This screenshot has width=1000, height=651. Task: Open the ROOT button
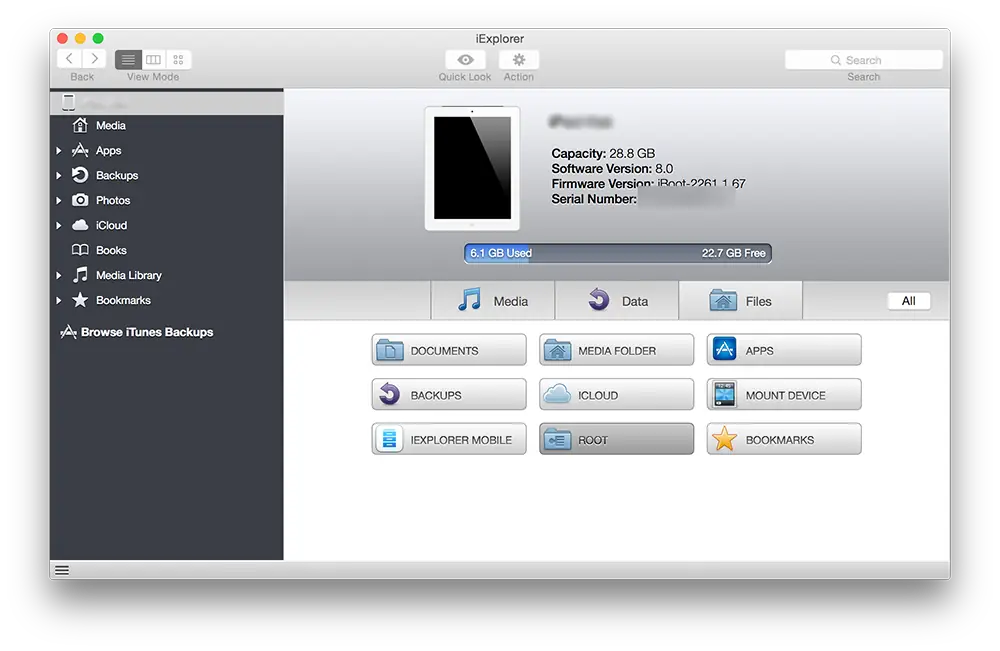coord(617,439)
